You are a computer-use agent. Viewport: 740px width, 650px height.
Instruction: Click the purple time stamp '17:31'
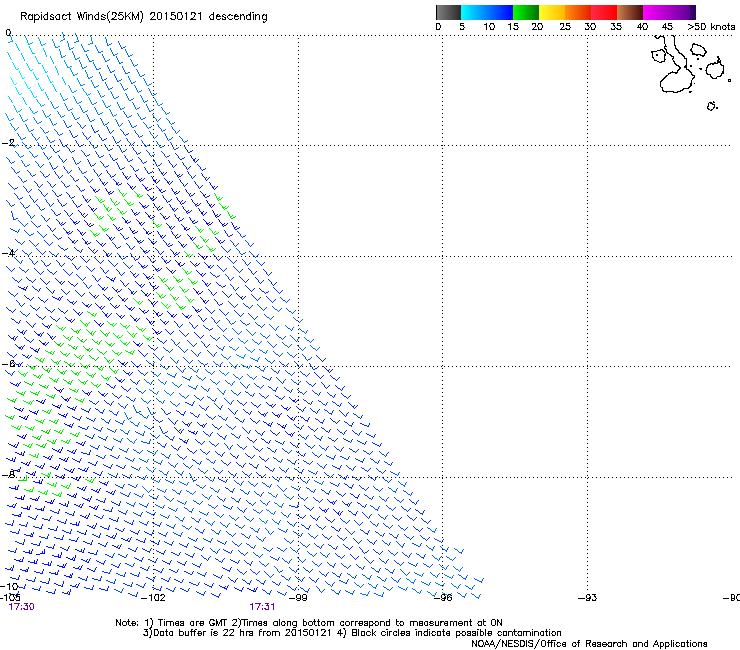coord(262,607)
